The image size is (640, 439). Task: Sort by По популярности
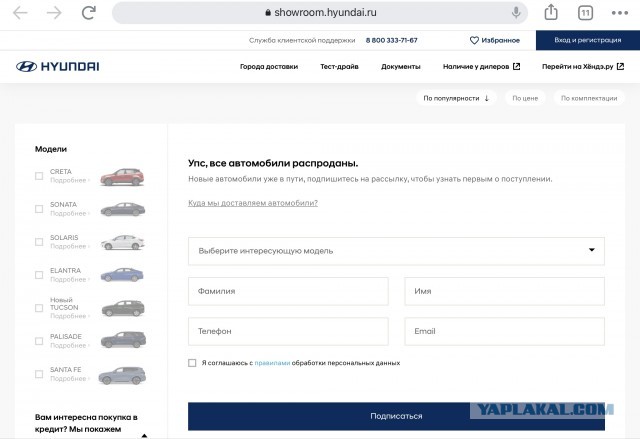pyautogui.click(x=456, y=98)
